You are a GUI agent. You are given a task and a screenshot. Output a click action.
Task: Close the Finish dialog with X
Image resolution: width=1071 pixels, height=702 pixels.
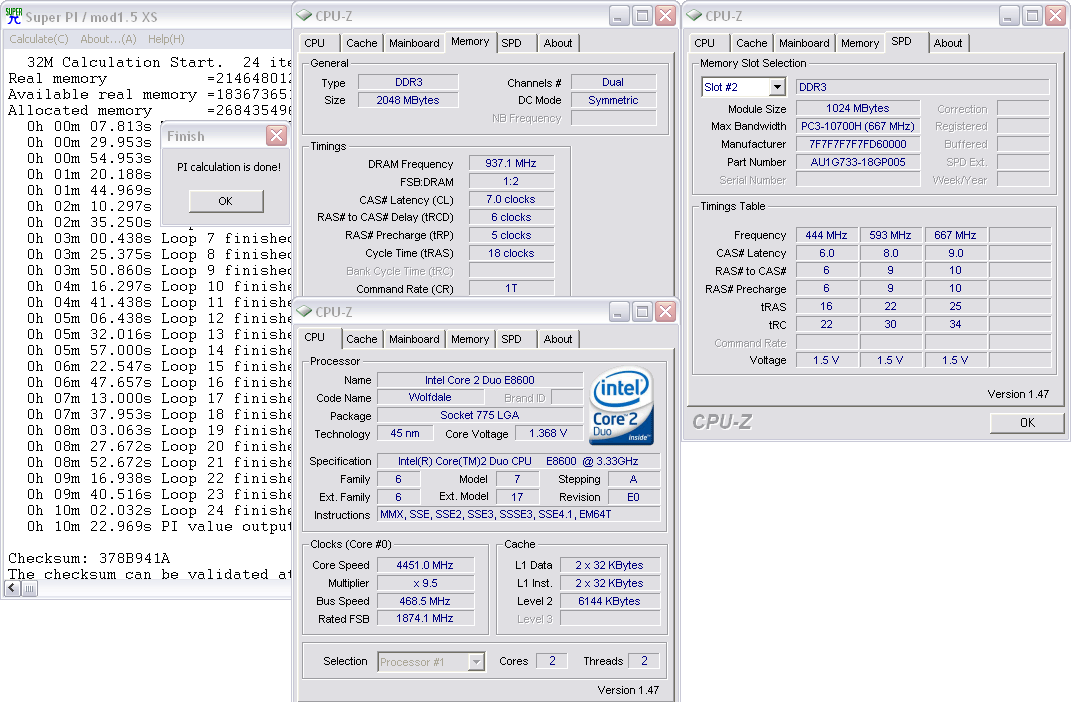pyautogui.click(x=276, y=136)
